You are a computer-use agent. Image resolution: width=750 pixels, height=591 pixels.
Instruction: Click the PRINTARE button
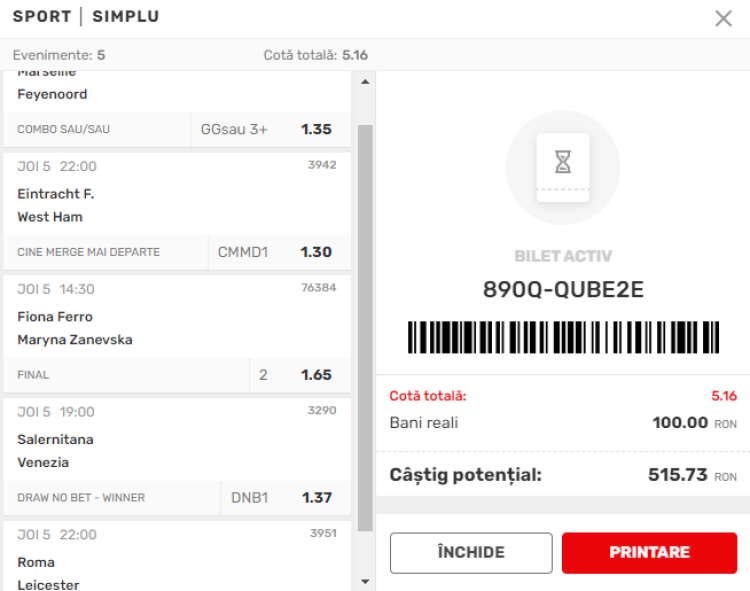point(649,553)
